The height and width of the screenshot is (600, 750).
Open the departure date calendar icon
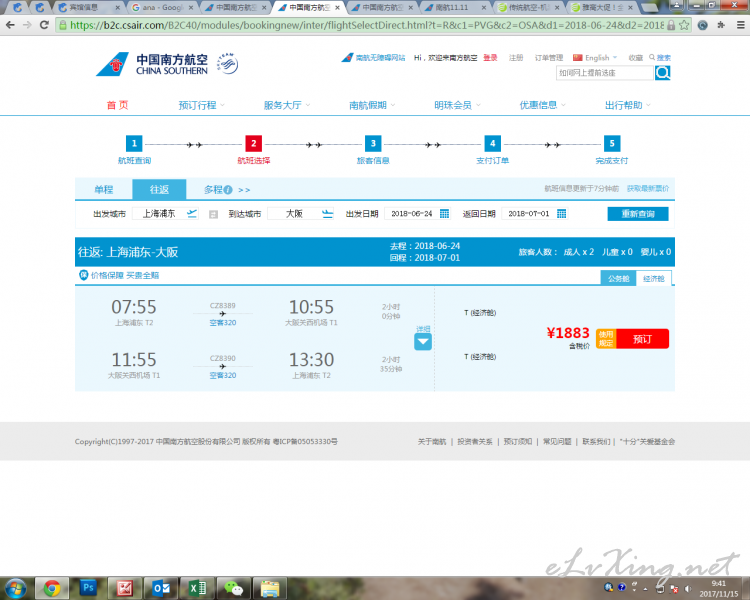[x=444, y=213]
